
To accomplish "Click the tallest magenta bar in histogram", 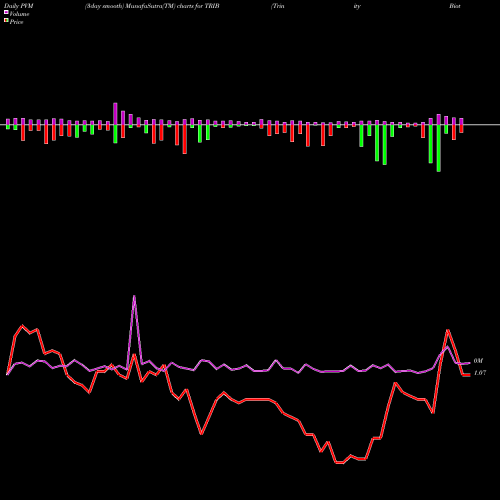I will click(x=115, y=114).
